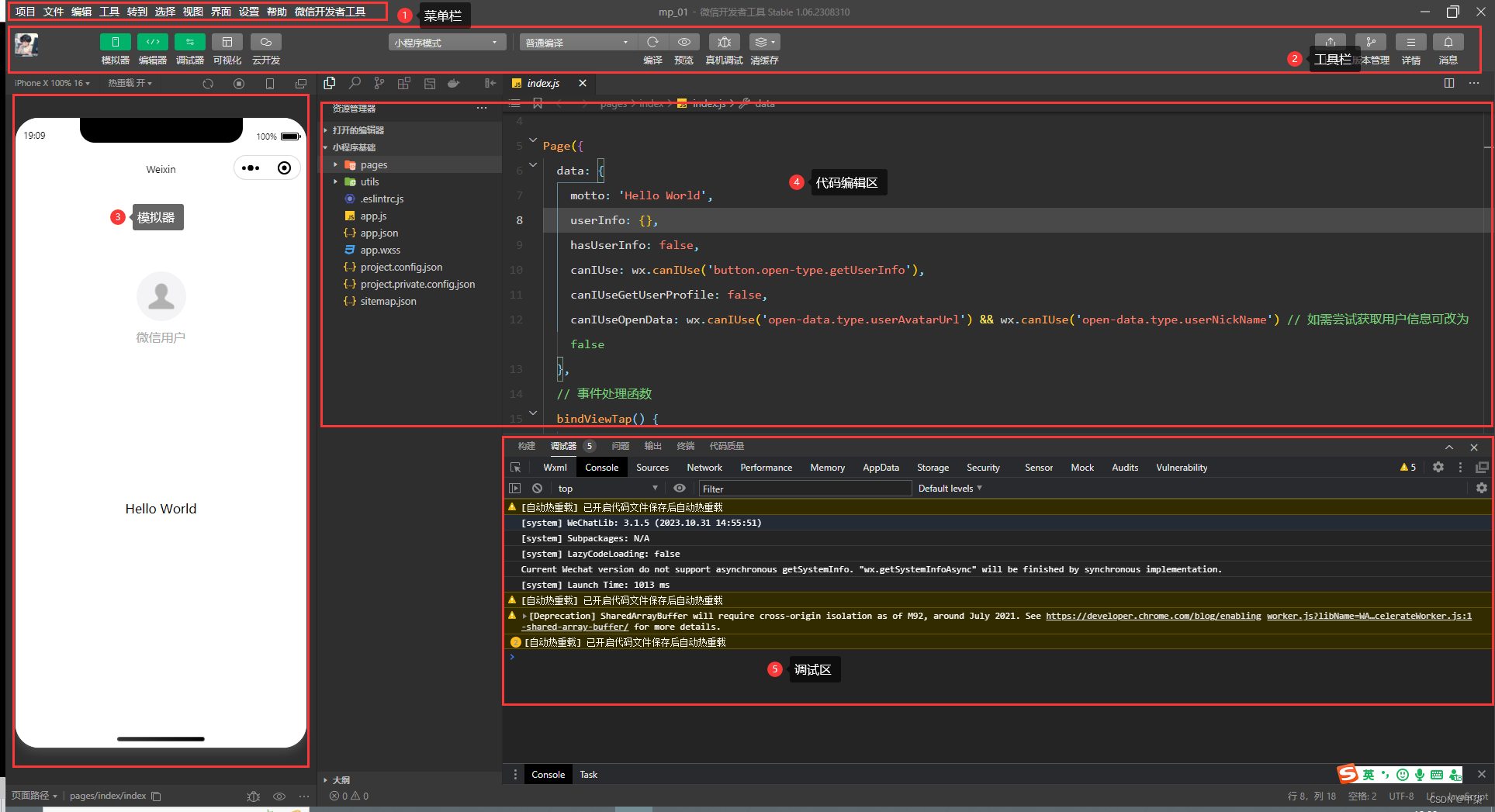The width and height of the screenshot is (1495, 812).
Task: Open the explorer files icon
Action: click(x=330, y=83)
